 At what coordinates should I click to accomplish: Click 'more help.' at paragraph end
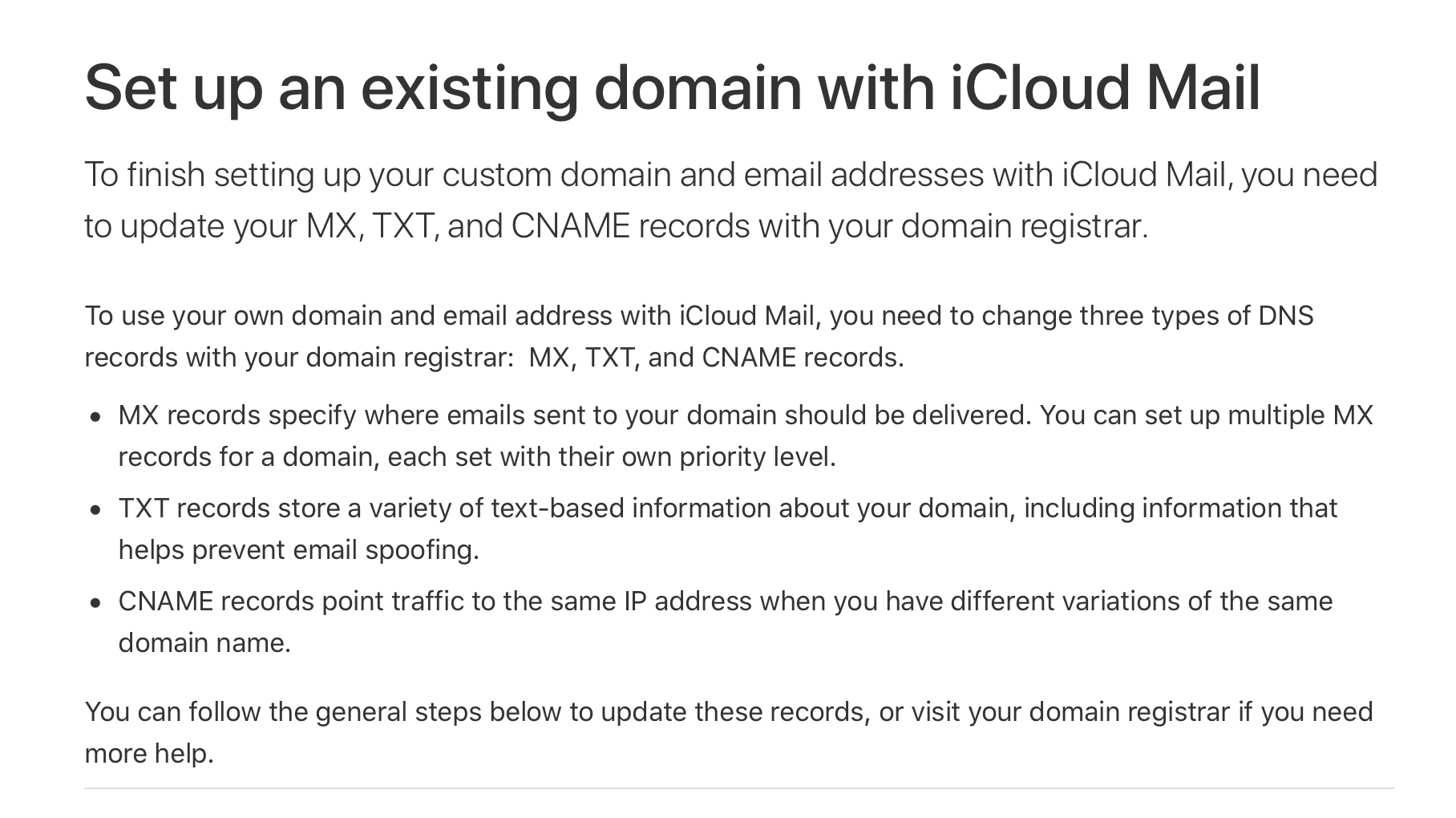(x=149, y=754)
